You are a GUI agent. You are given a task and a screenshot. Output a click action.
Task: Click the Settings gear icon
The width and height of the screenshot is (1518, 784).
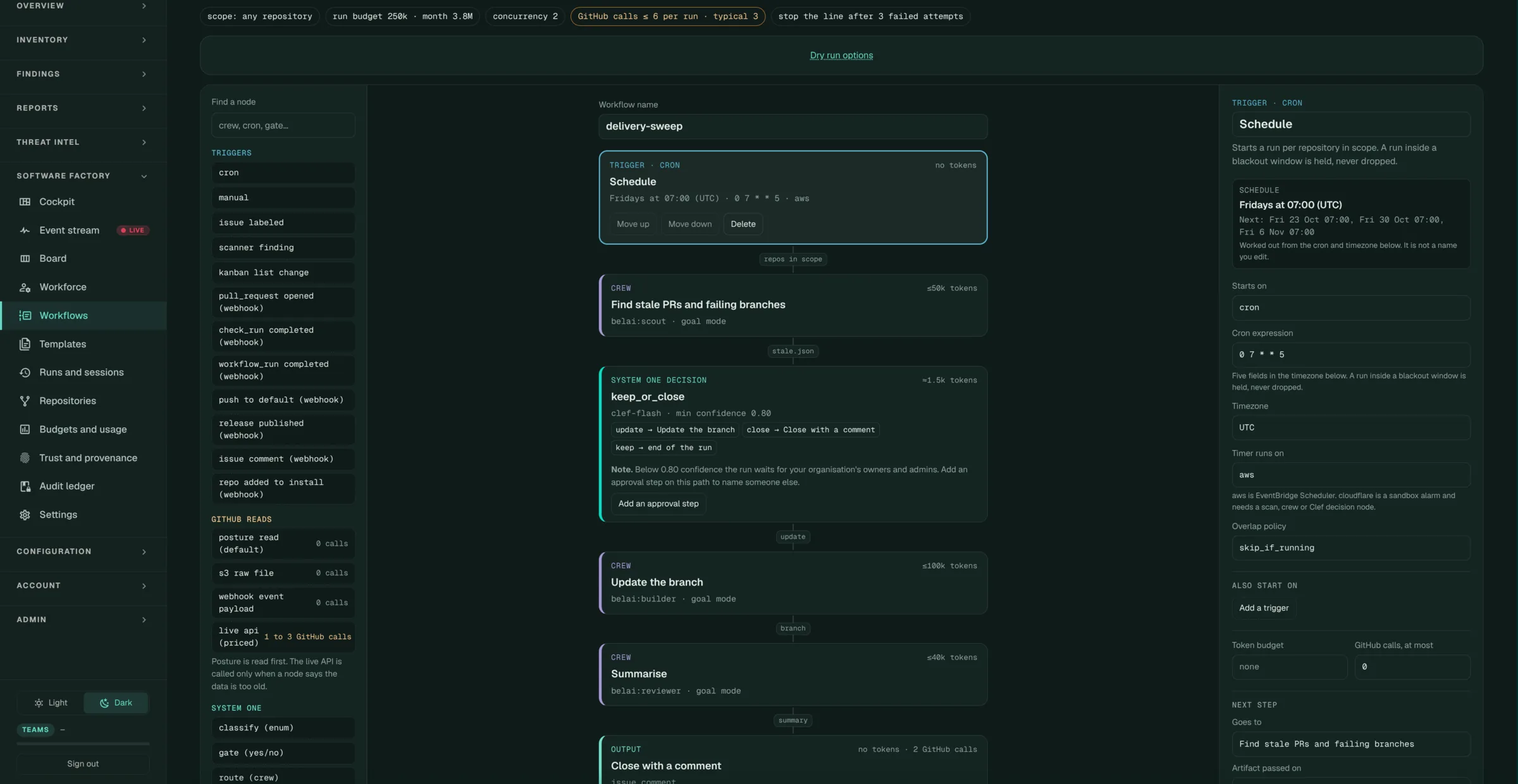click(25, 515)
